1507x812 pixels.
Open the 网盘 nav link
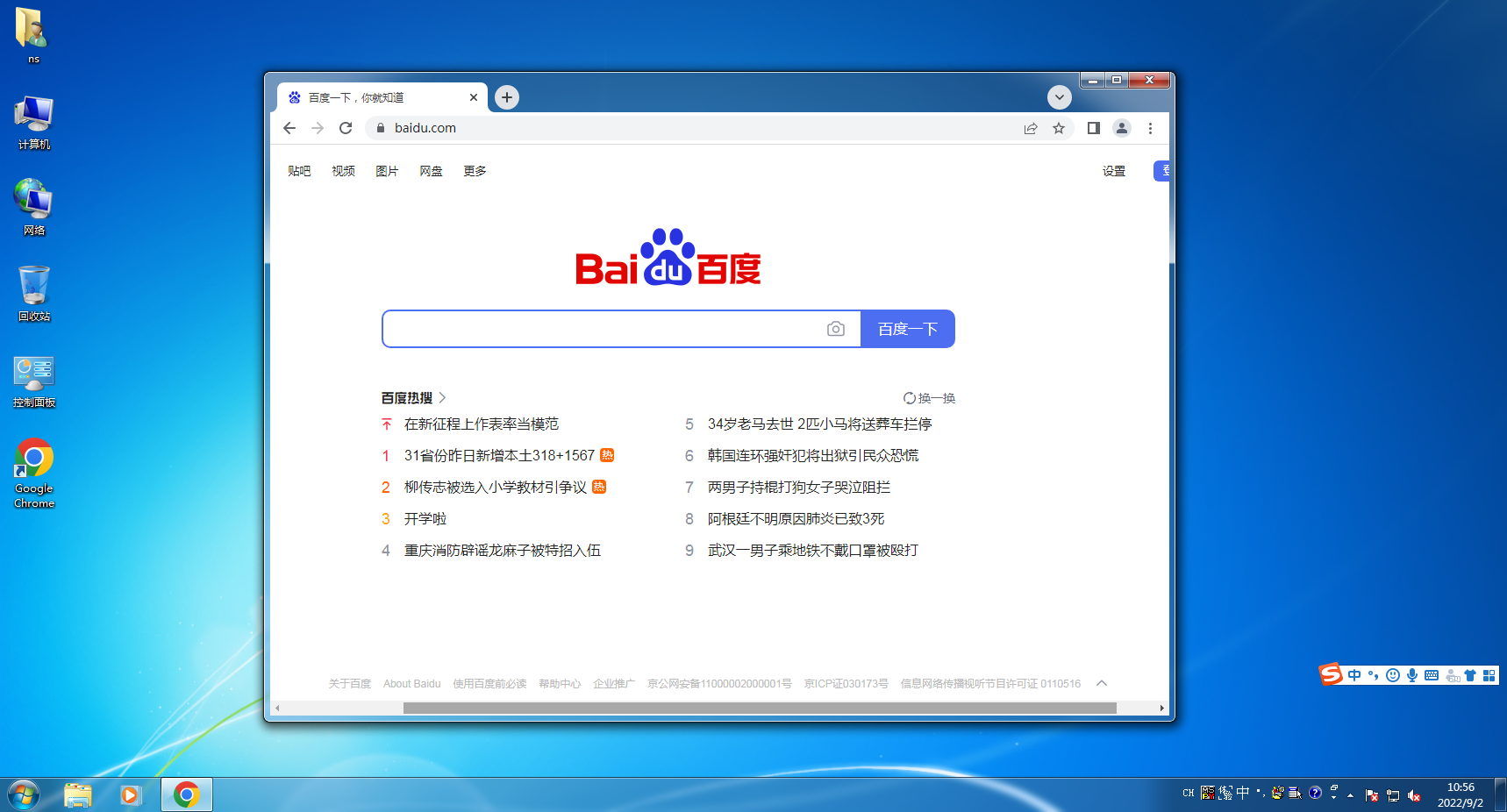click(x=431, y=171)
